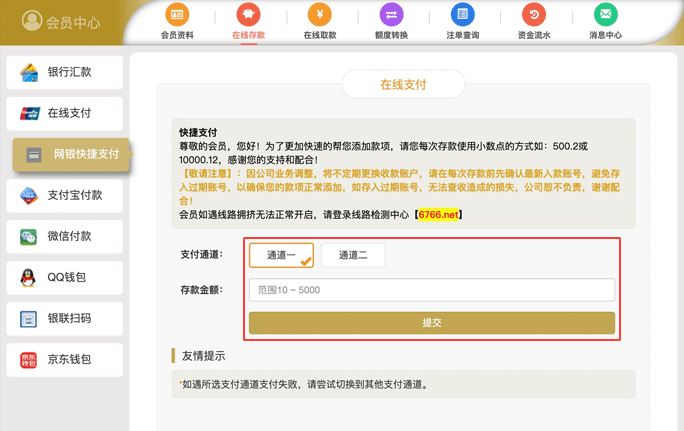The width and height of the screenshot is (684, 431).
Task: Click the 资金流水 history icon
Action: (533, 15)
